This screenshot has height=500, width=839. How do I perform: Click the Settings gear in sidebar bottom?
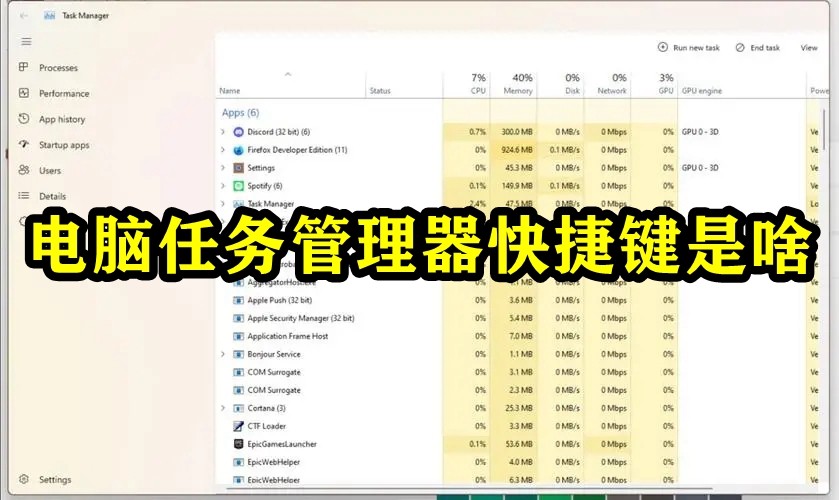(x=24, y=479)
